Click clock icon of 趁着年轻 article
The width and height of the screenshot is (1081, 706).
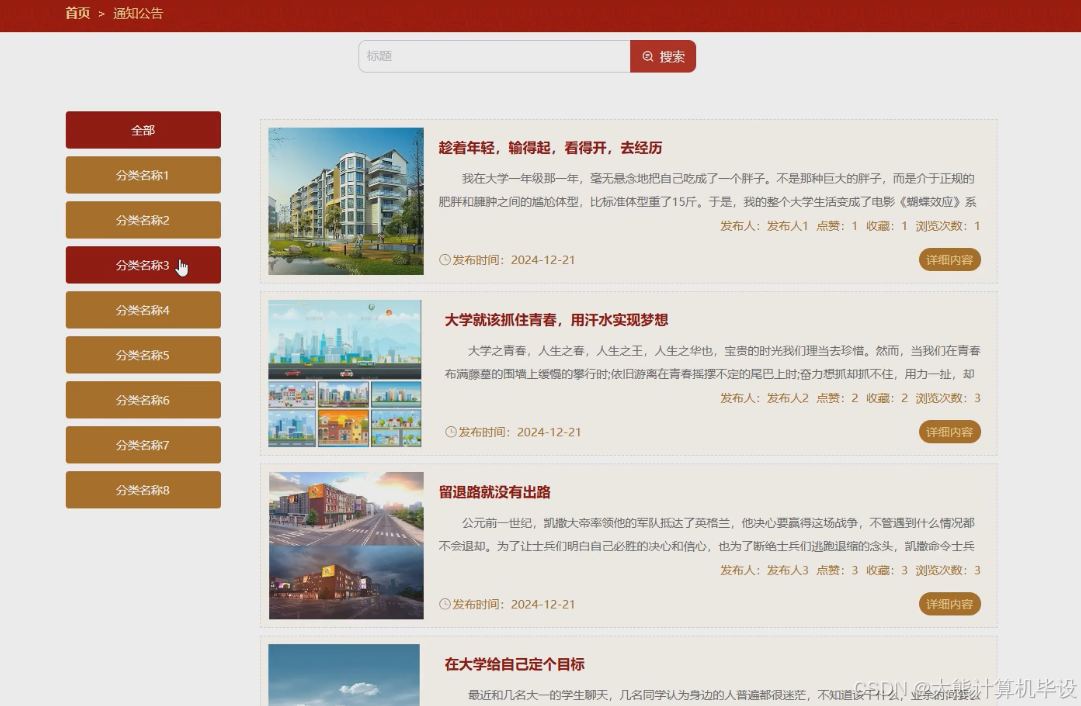click(x=445, y=260)
